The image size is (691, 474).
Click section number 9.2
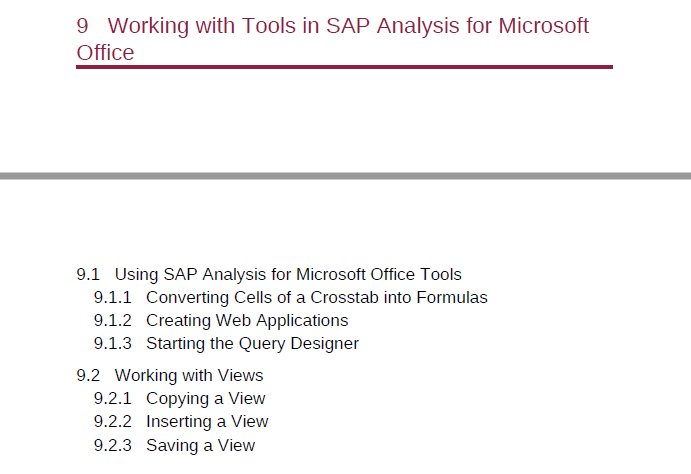point(88,375)
